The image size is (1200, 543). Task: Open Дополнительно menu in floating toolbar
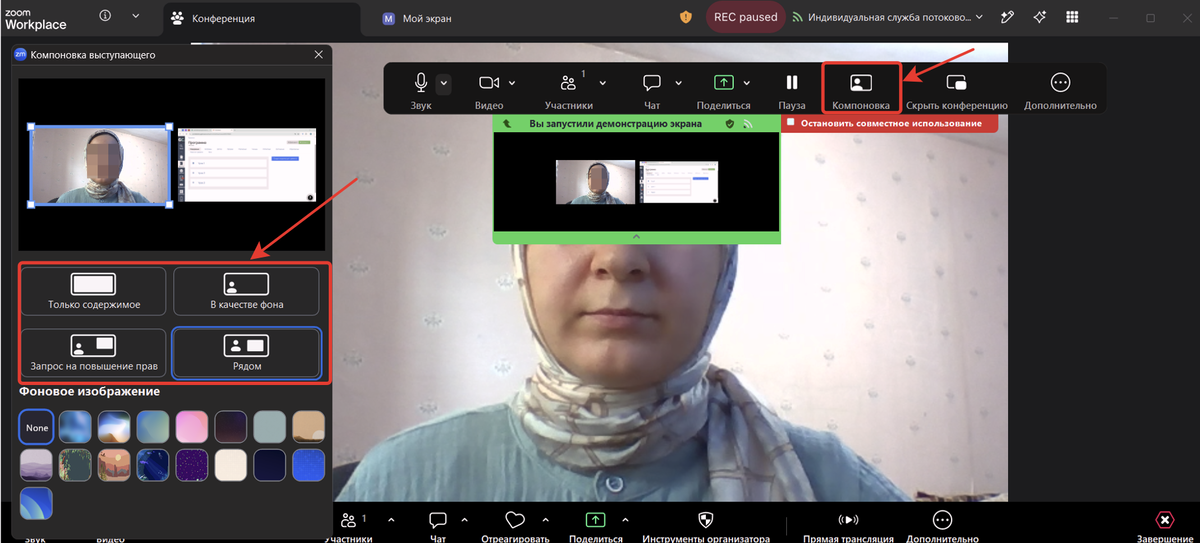point(1061,89)
